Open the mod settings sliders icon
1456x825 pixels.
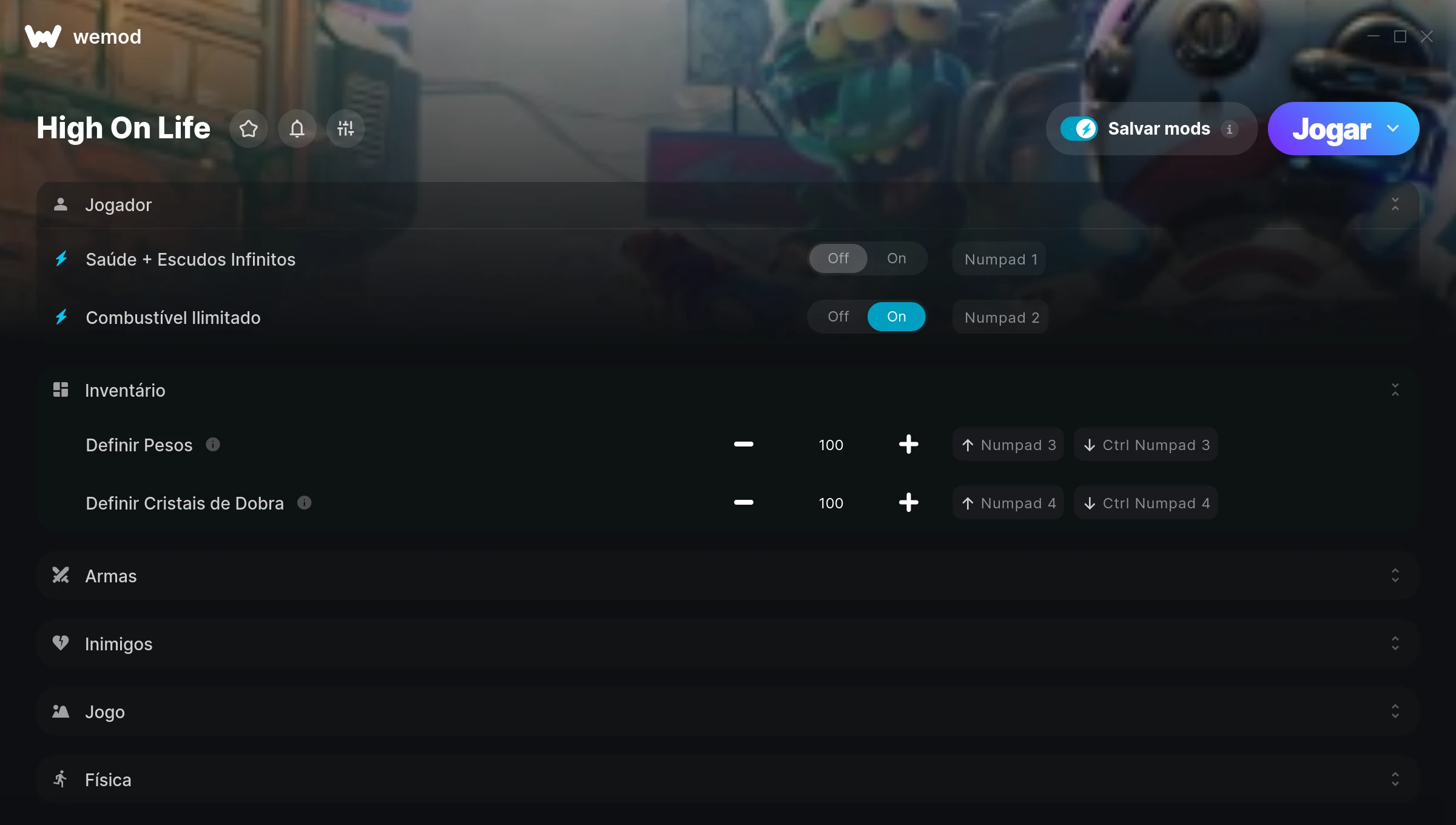pos(346,129)
